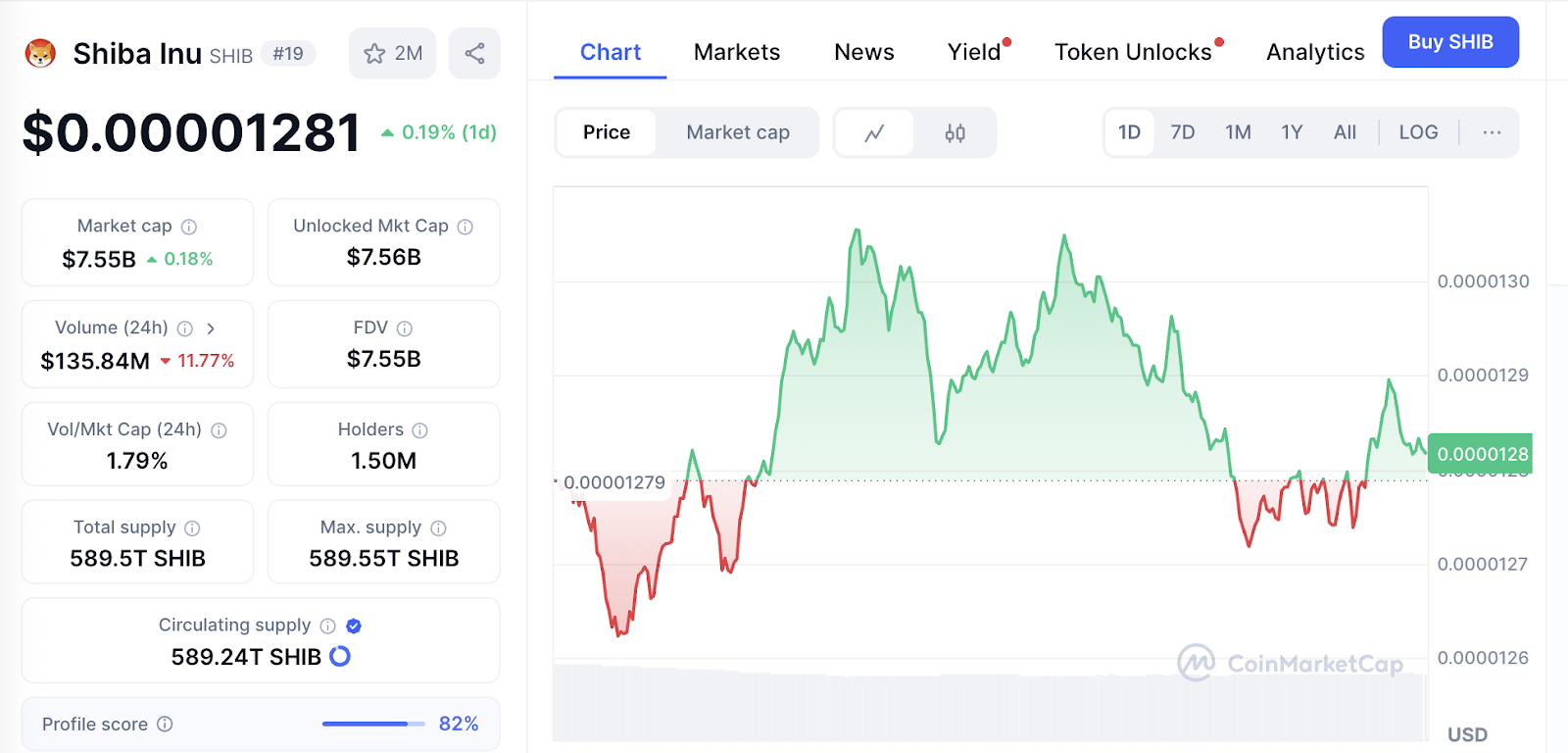The width and height of the screenshot is (1568, 753).
Task: Click the 0.0000130 axis label
Action: 1483,281
